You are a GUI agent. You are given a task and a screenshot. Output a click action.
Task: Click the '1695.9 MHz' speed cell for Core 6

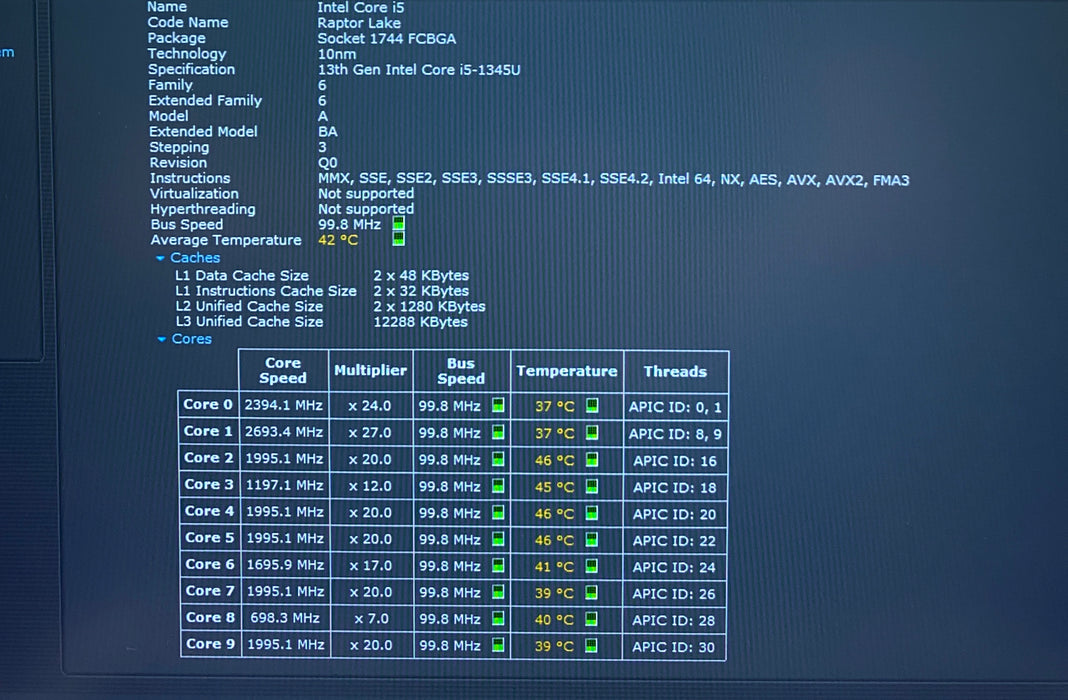click(x=285, y=565)
